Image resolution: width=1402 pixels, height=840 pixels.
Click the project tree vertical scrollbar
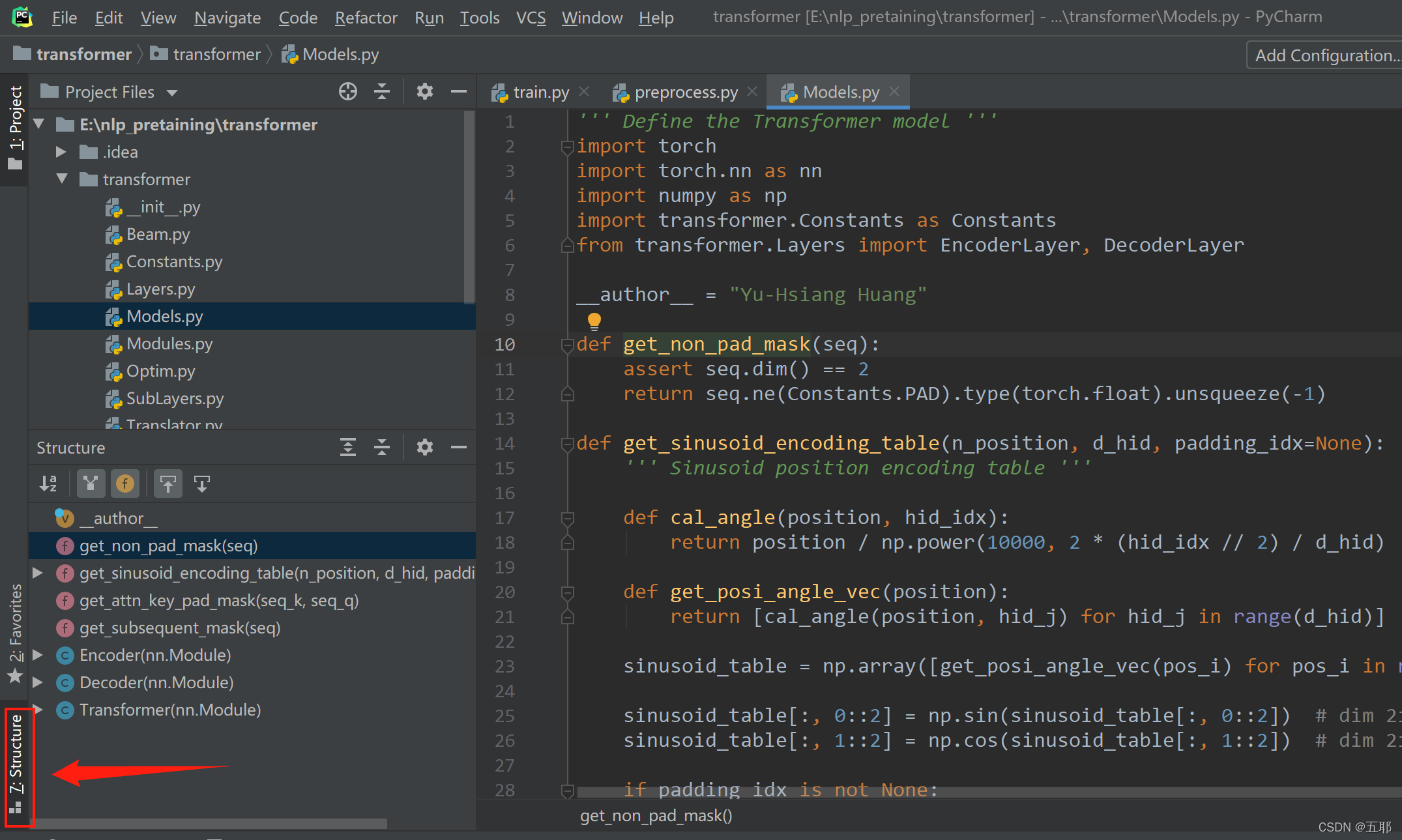tap(469, 207)
